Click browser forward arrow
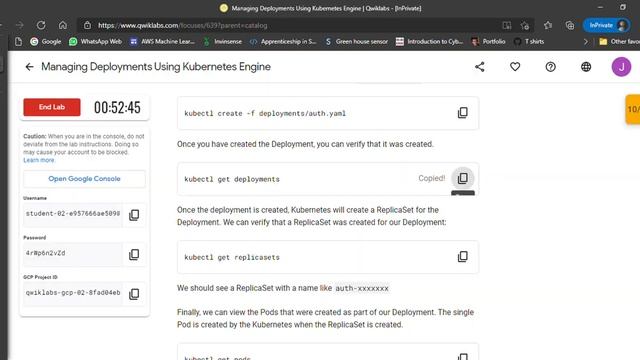Screen dimensions: 640x360 [20, 25]
